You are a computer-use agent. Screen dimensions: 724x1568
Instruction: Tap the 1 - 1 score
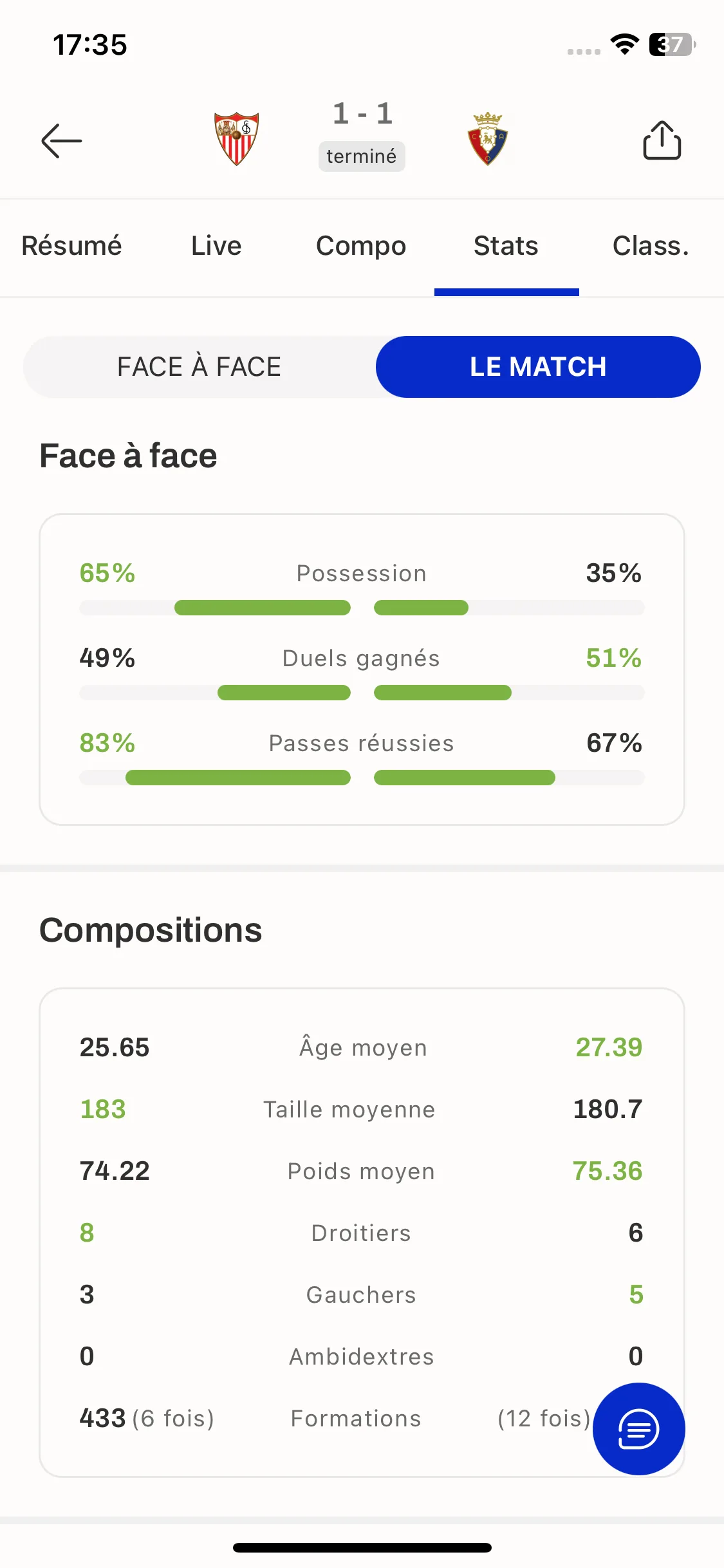click(x=362, y=114)
